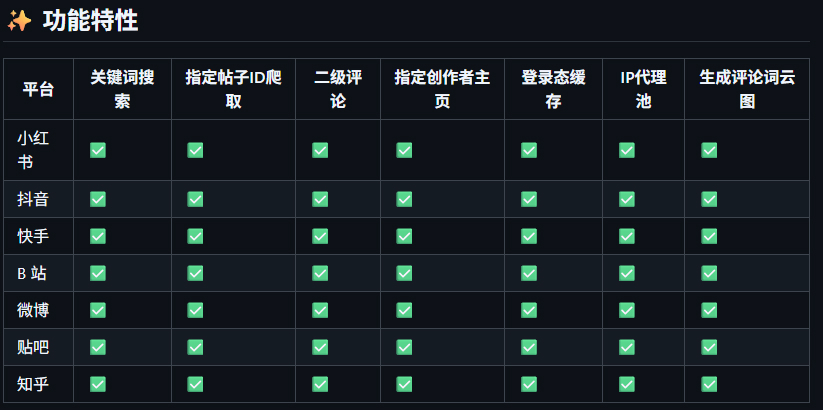The image size is (823, 410).
Task: Select the B 站 row label
Action: pos(32,273)
